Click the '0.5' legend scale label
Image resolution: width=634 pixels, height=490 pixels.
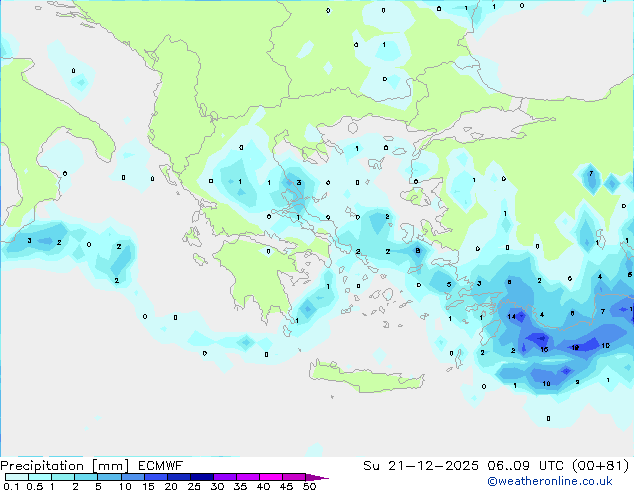[x=35, y=486]
